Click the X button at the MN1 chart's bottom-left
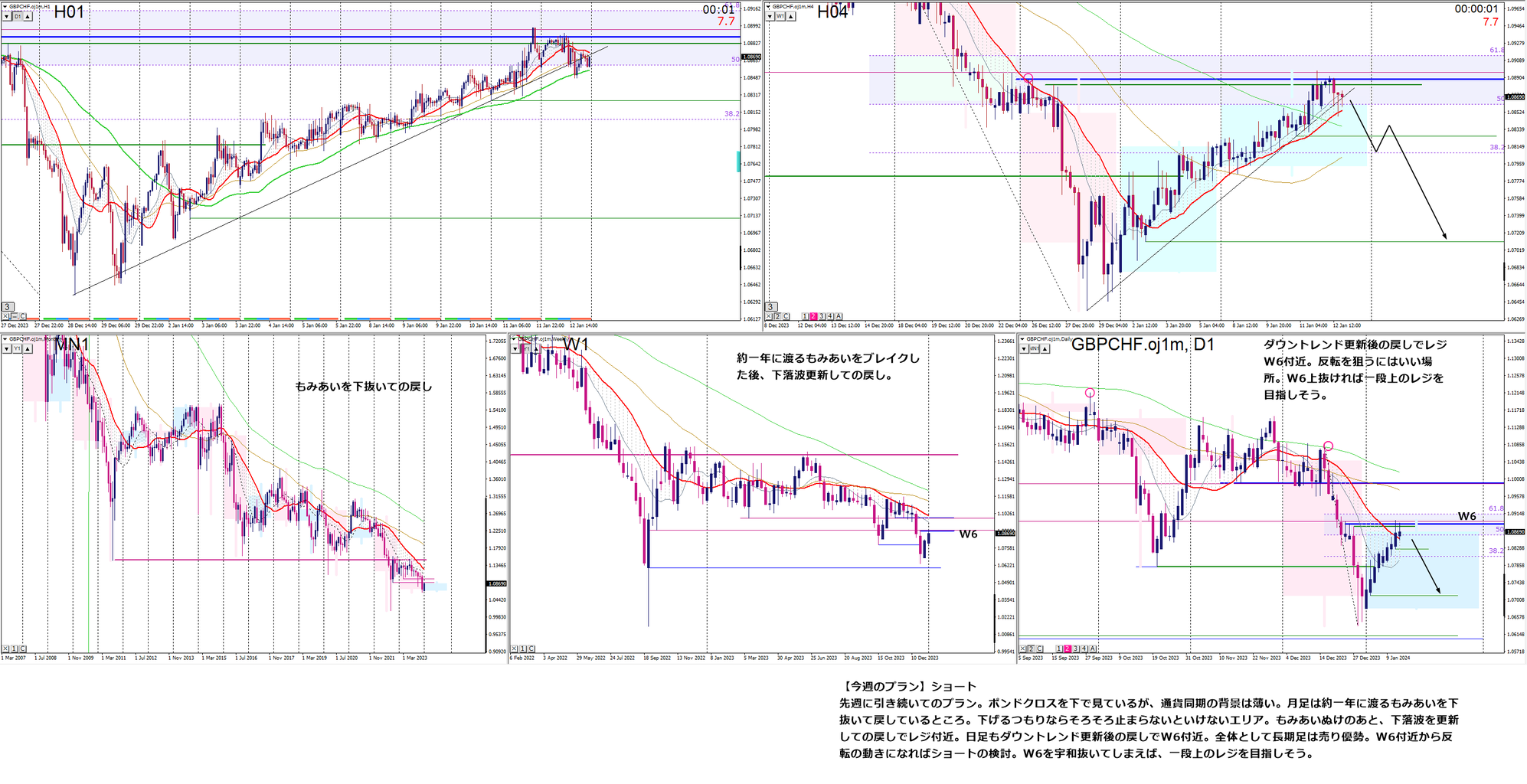 5,648
